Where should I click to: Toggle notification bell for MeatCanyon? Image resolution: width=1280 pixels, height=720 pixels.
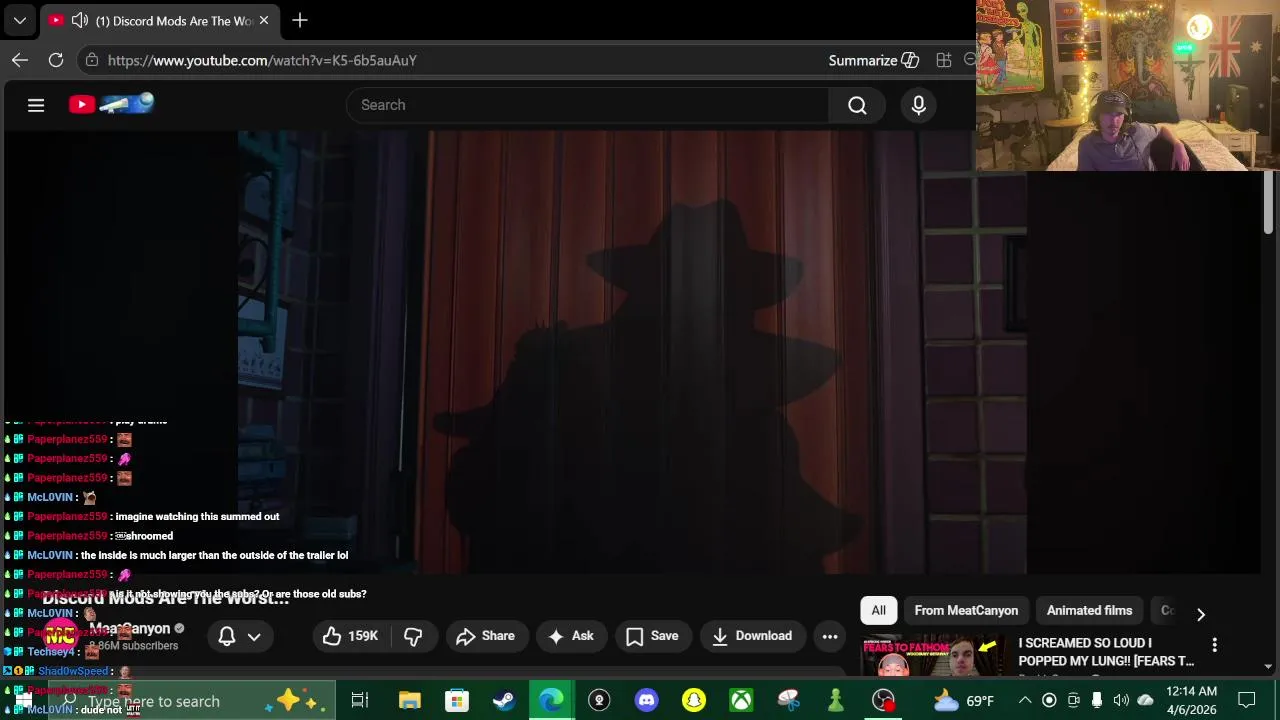pyautogui.click(x=227, y=636)
